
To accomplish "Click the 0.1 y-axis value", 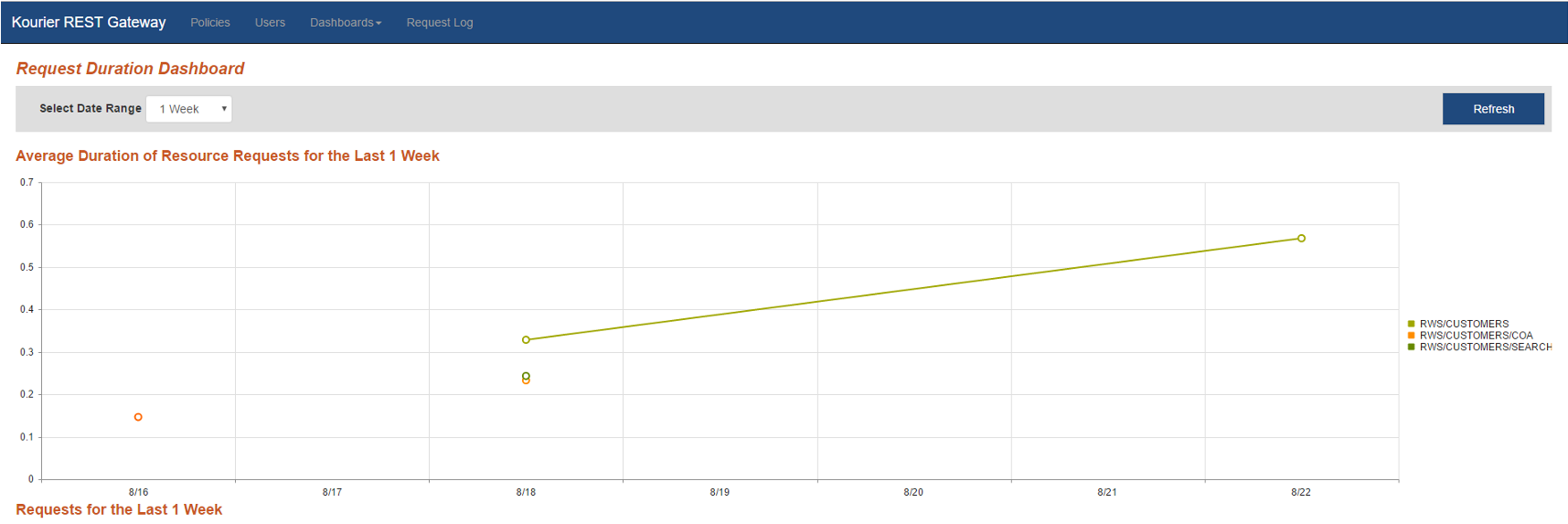I will click(27, 437).
